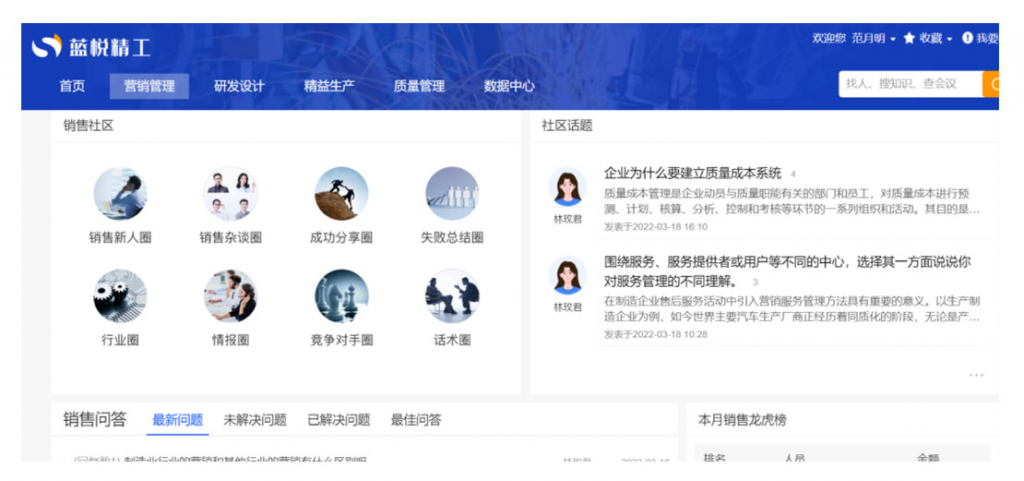Go to 研发设计 menu
Image resolution: width=1024 pixels, height=481 pixels.
239,86
